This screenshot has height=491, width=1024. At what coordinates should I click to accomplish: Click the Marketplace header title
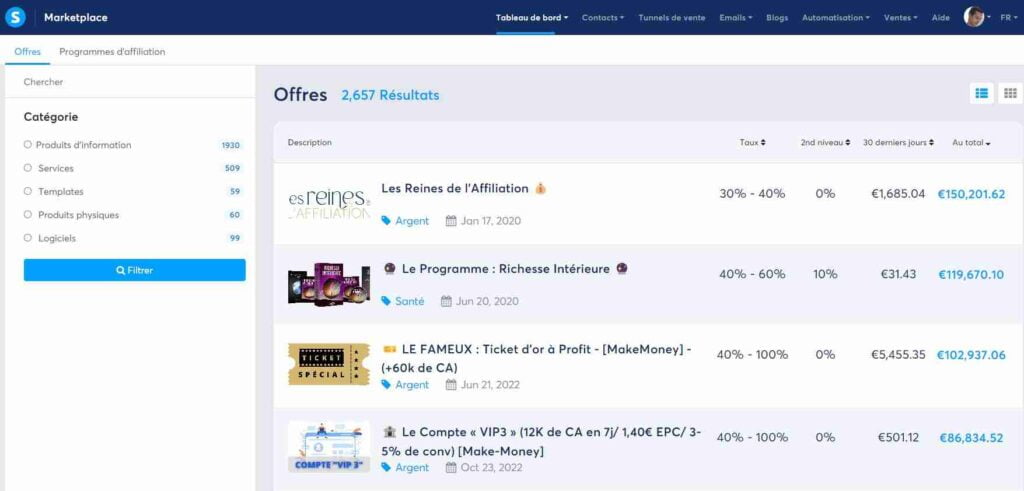(x=76, y=18)
